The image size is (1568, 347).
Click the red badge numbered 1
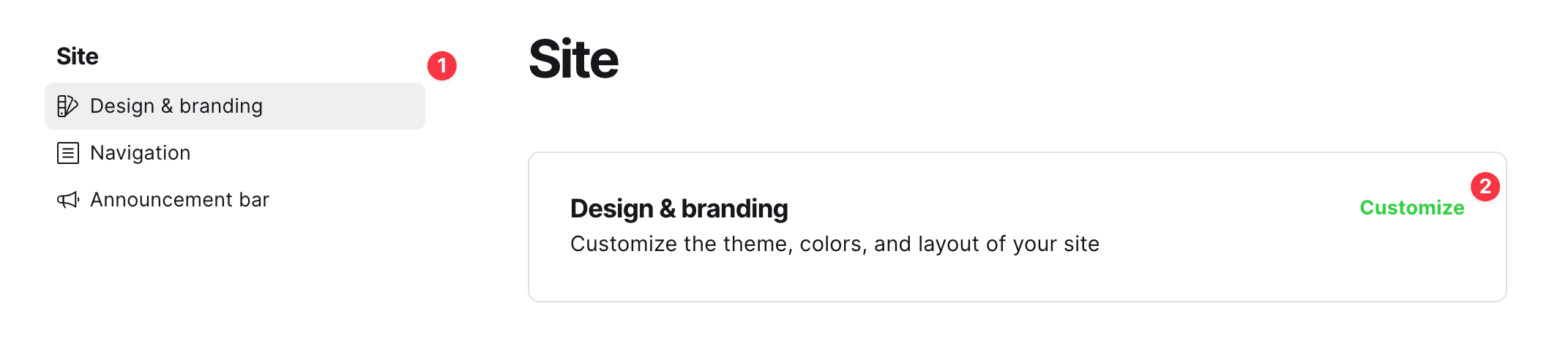[442, 66]
